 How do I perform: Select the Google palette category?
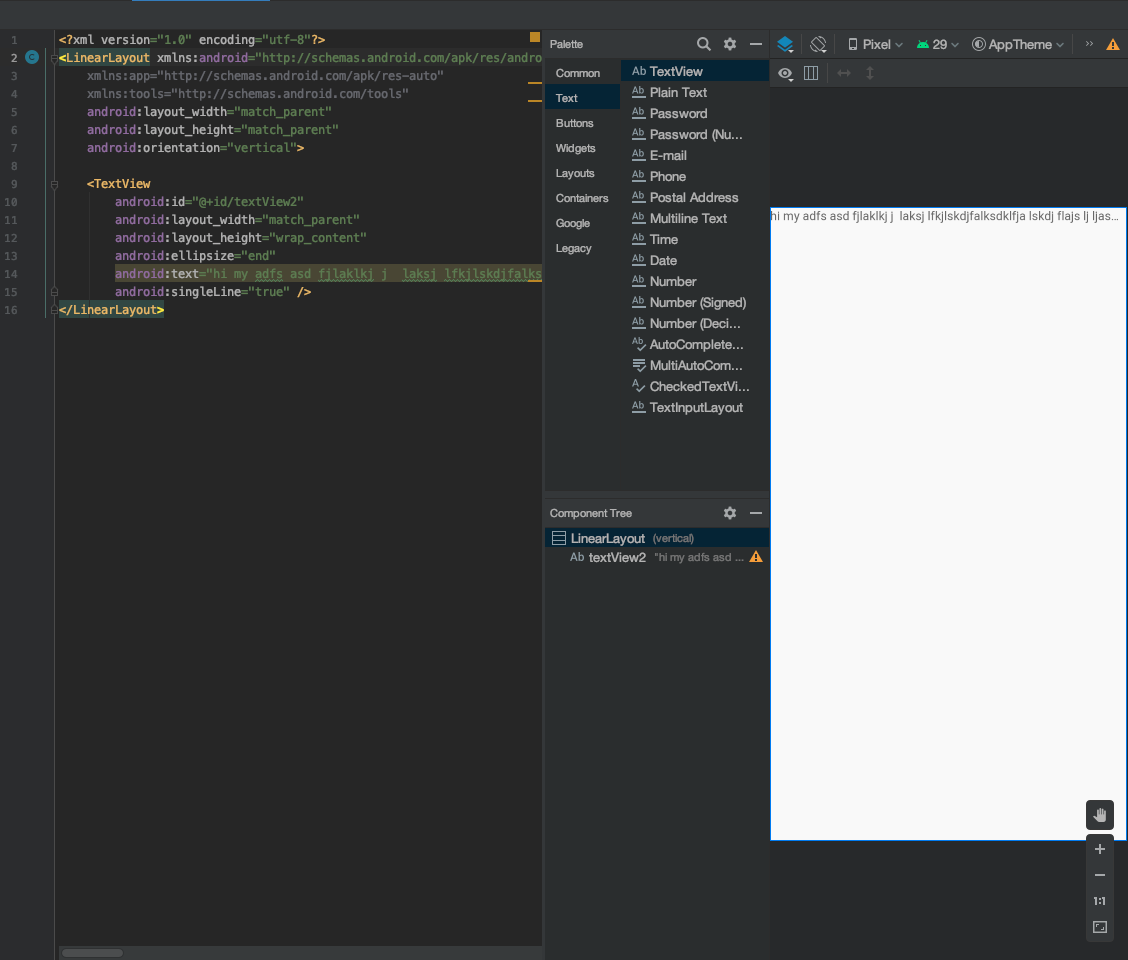583,223
